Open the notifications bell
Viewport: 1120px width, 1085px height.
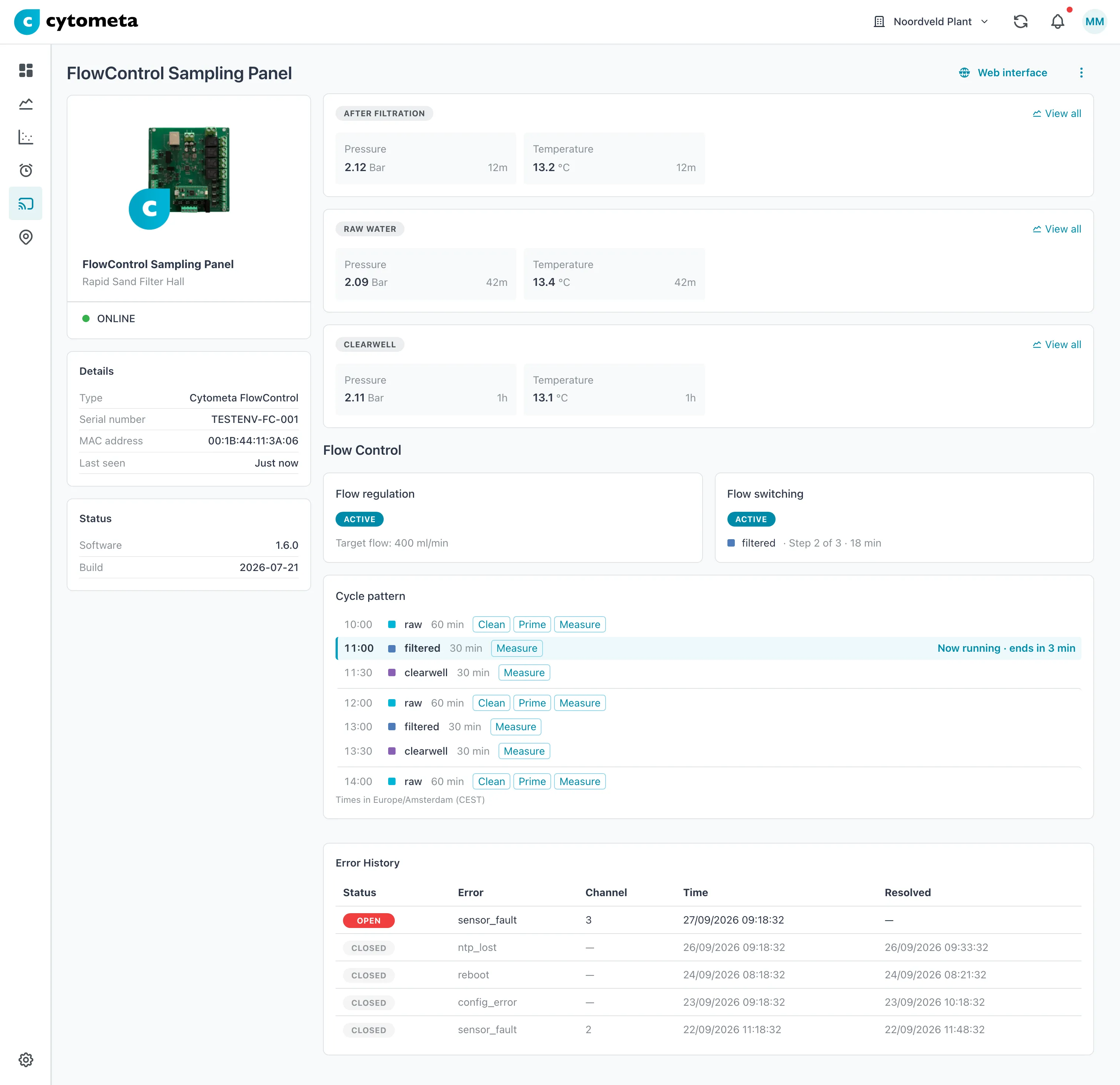pos(1058,22)
